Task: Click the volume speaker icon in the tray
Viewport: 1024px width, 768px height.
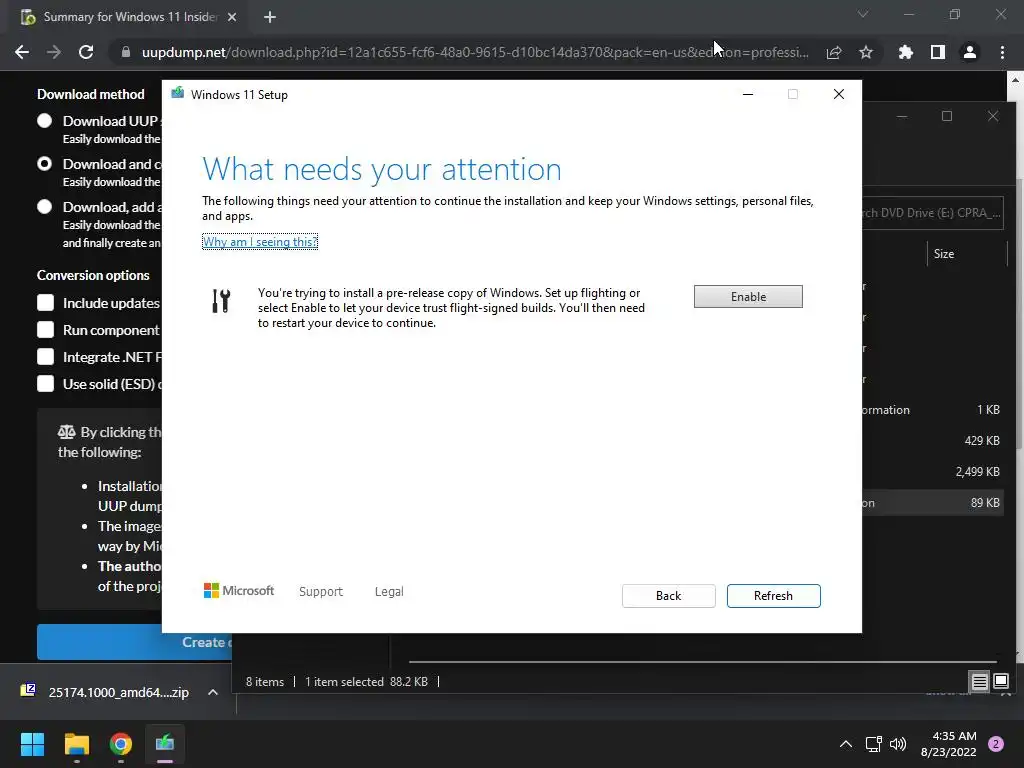Action: point(898,744)
